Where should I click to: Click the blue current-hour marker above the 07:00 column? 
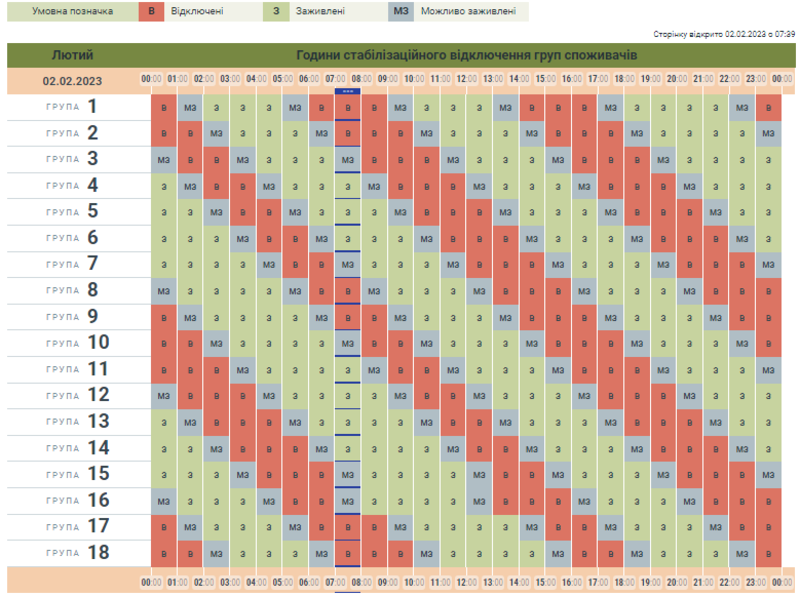coord(347,91)
